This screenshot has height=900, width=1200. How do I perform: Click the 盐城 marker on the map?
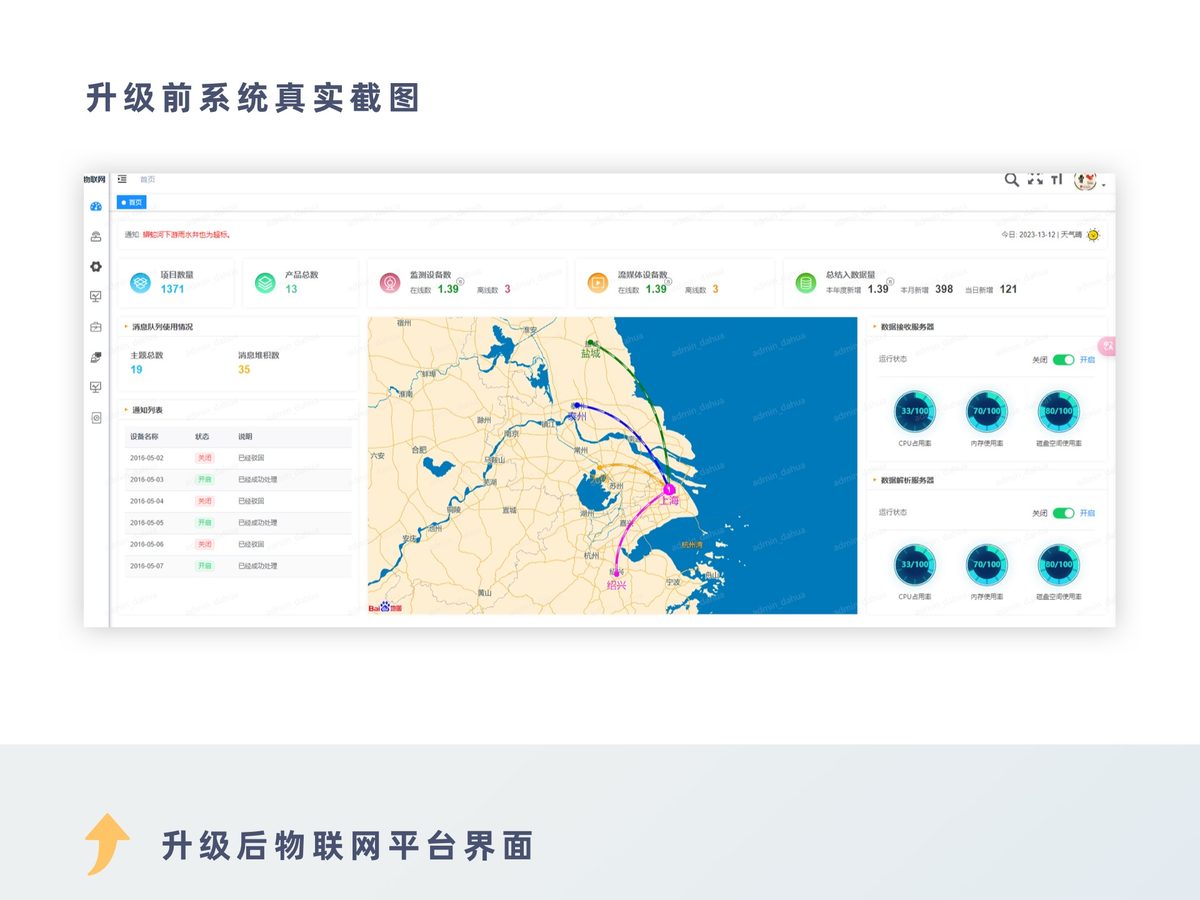[x=591, y=343]
